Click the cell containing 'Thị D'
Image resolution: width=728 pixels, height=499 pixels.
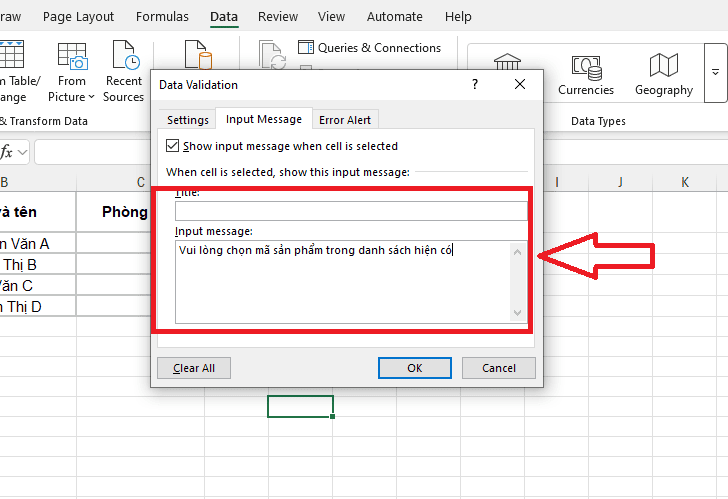tap(37, 306)
